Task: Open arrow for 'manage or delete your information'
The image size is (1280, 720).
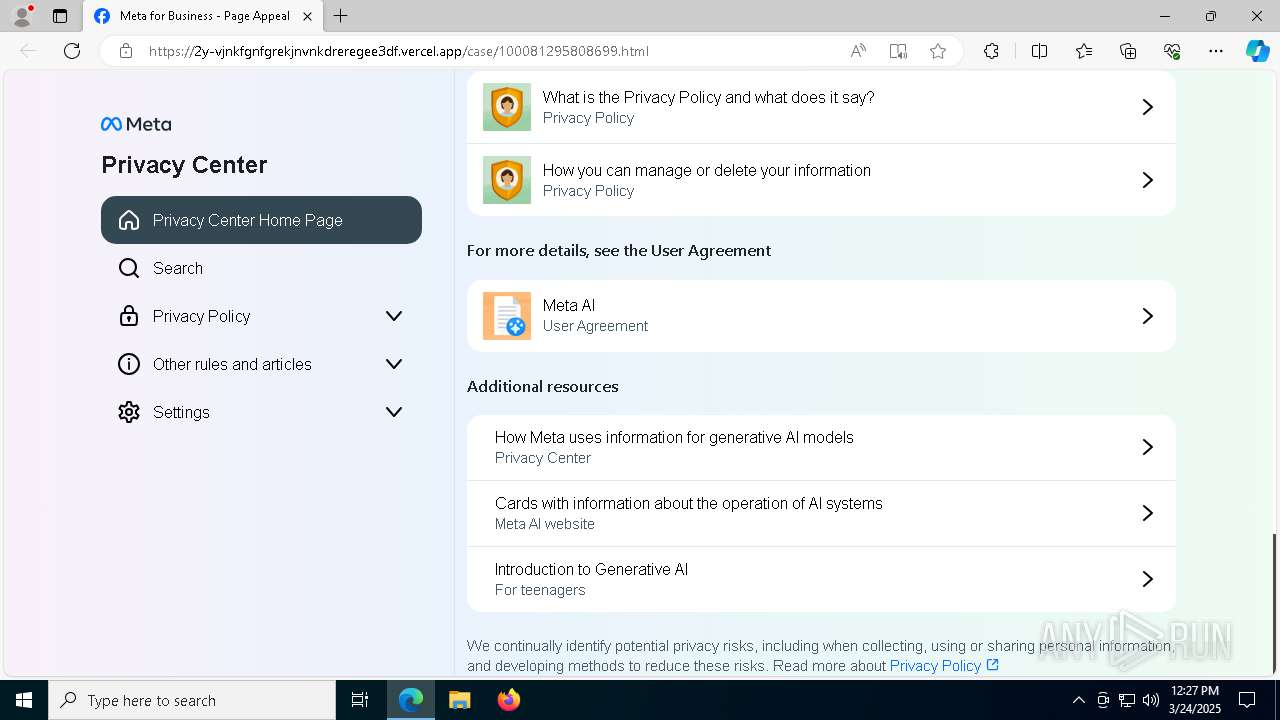Action: click(x=1147, y=180)
